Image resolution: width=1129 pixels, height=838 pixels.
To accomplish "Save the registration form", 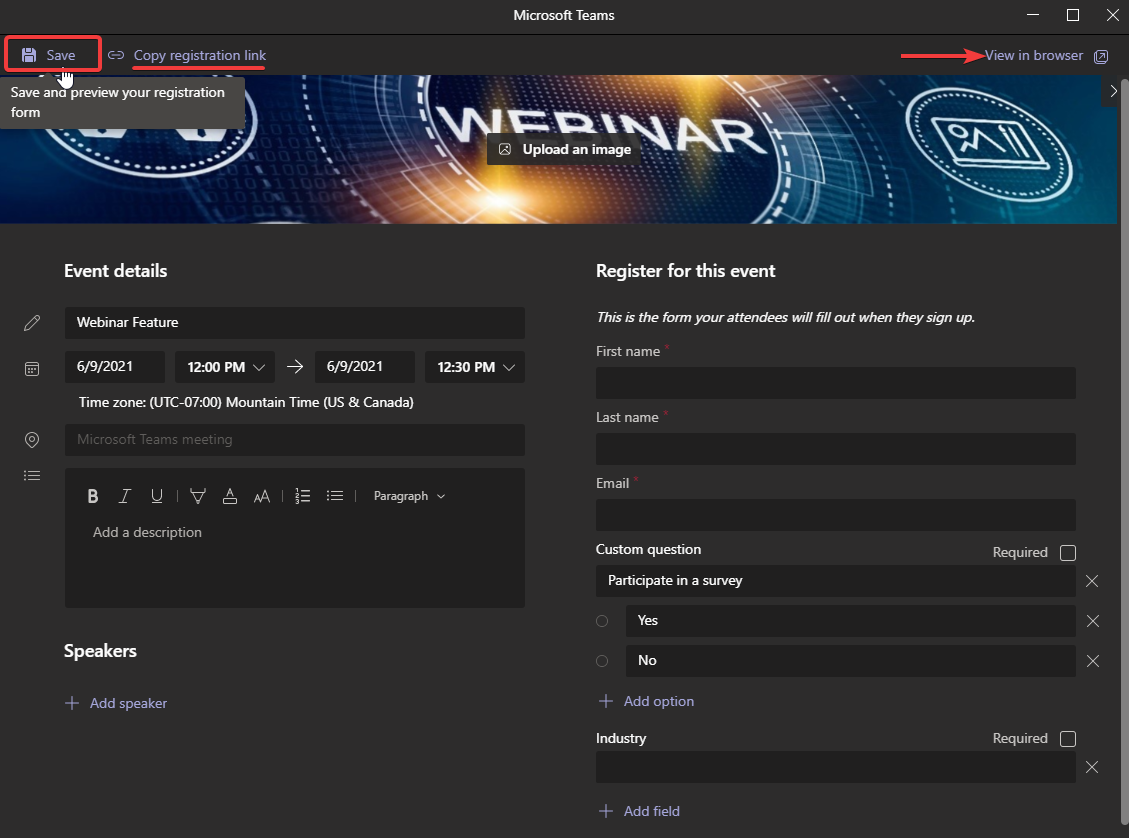I will tap(52, 55).
